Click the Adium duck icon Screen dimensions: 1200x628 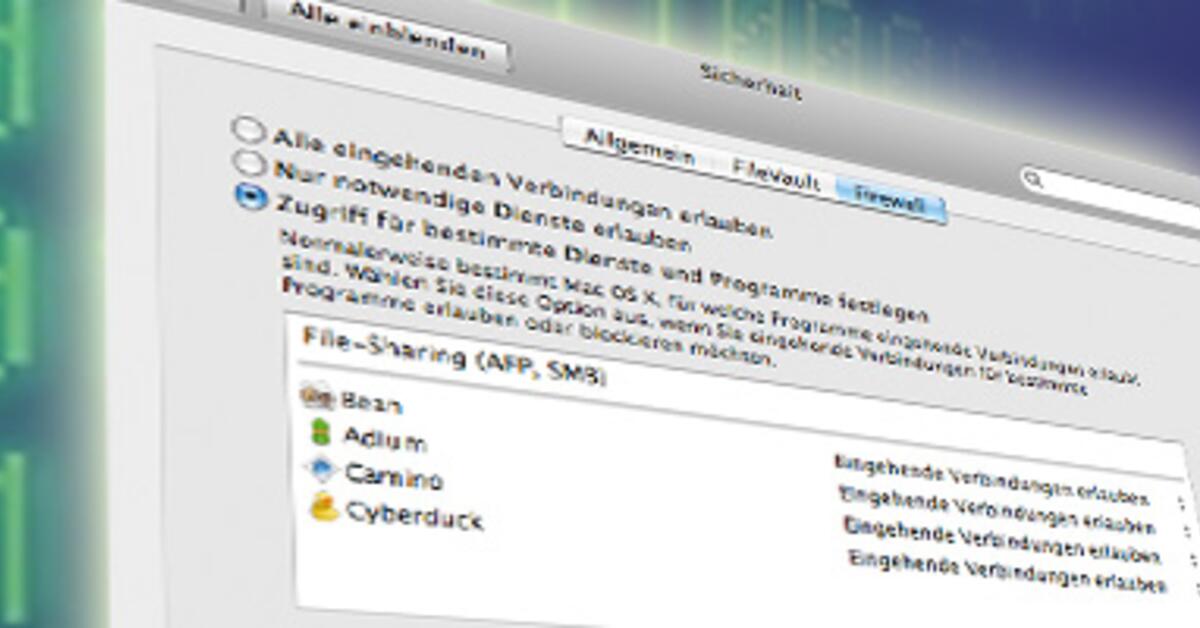321,430
